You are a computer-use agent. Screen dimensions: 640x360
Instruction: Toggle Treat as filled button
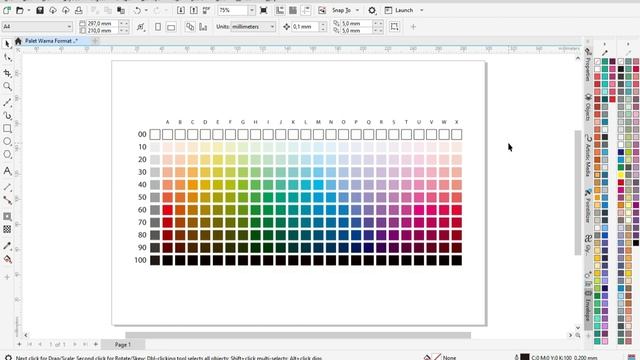click(394, 27)
